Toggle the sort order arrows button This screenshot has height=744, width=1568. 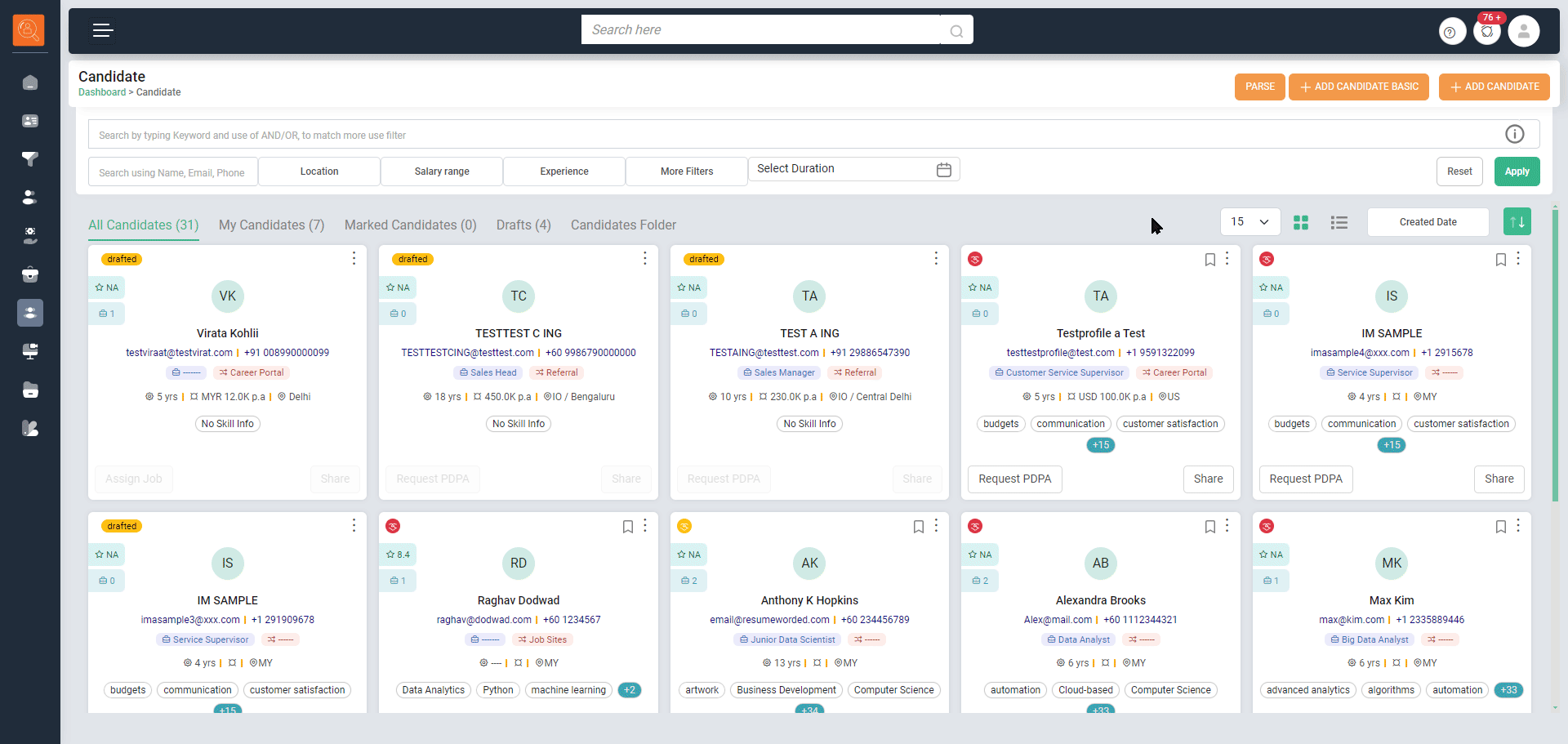click(1517, 222)
